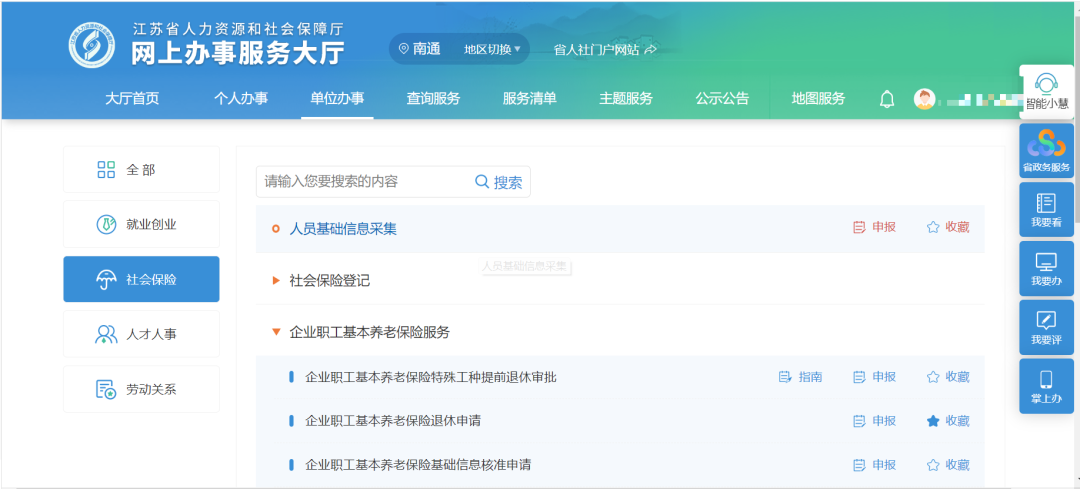1080x489 pixels.
Task: Click 申报 for 特殊工种提前退休审批
Action: coord(874,377)
